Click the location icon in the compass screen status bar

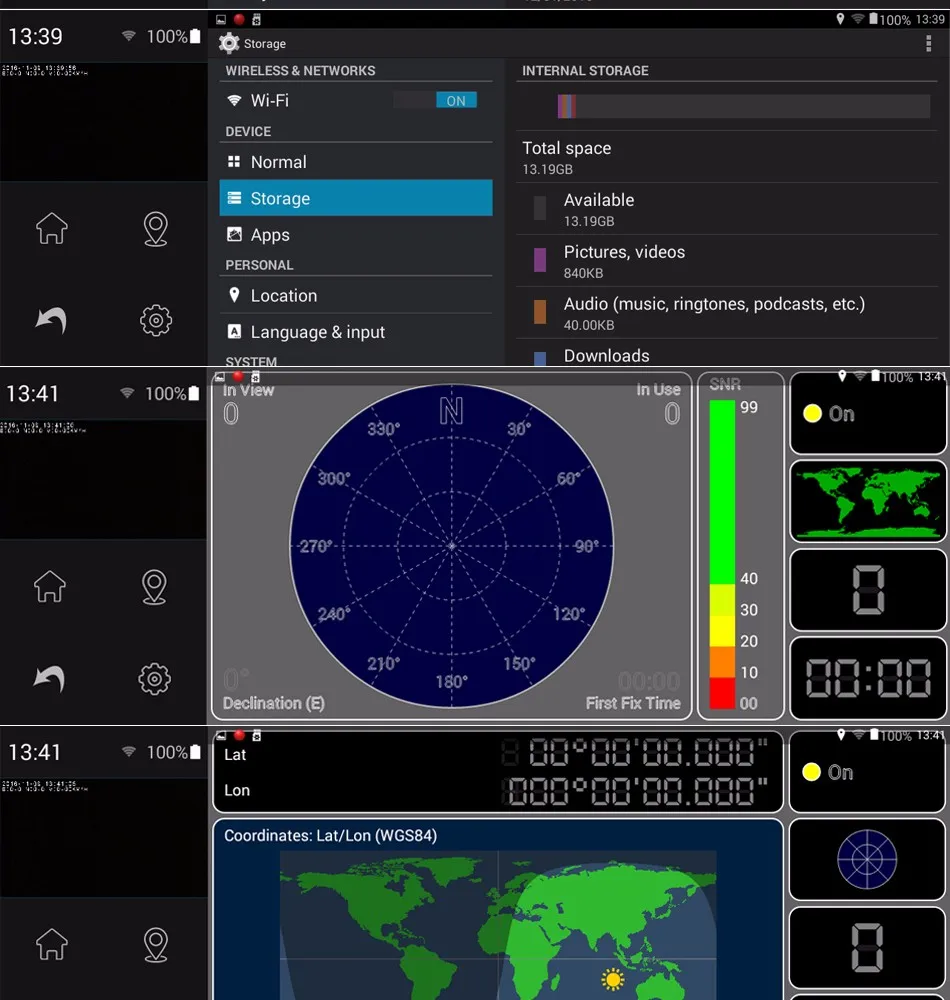pos(842,376)
